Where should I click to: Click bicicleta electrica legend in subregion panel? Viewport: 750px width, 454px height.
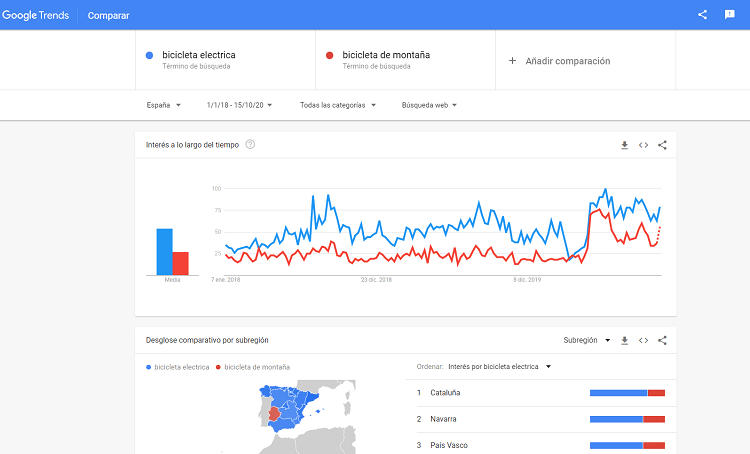pos(177,367)
